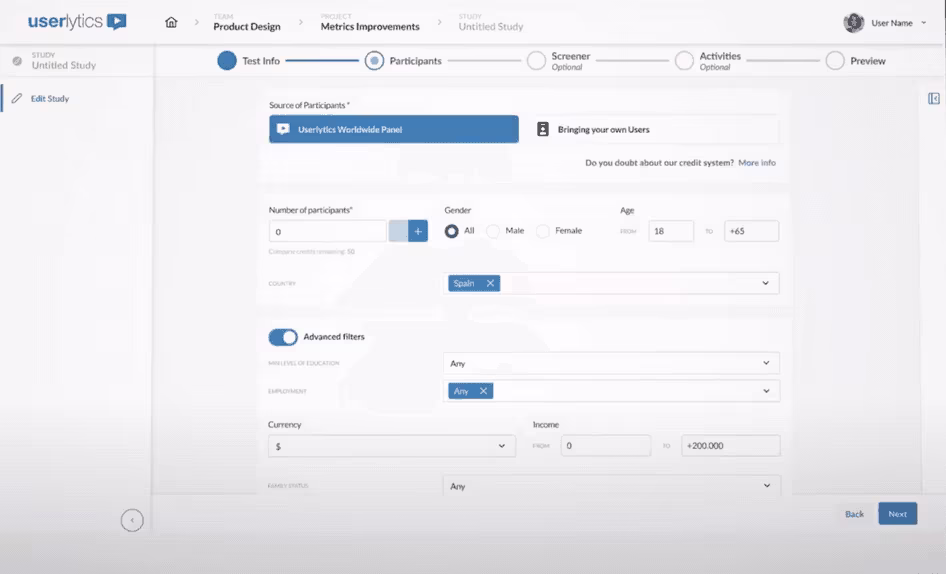Viewport: 946px width, 574px height.
Task: Remove the Spain country tag
Action: (490, 283)
